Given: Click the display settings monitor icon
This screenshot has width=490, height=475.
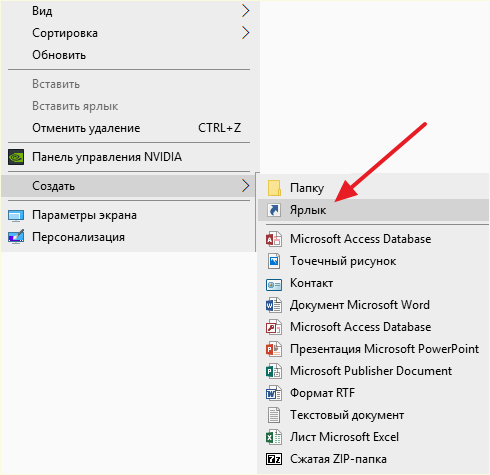Looking at the screenshot, I should coord(16,216).
